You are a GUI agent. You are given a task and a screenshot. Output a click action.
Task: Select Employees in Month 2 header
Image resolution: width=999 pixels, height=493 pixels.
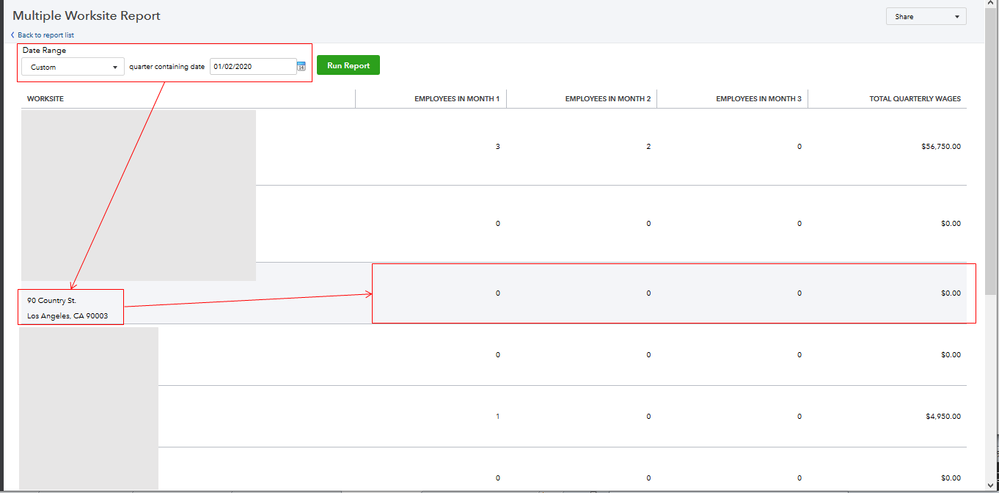[x=608, y=99]
